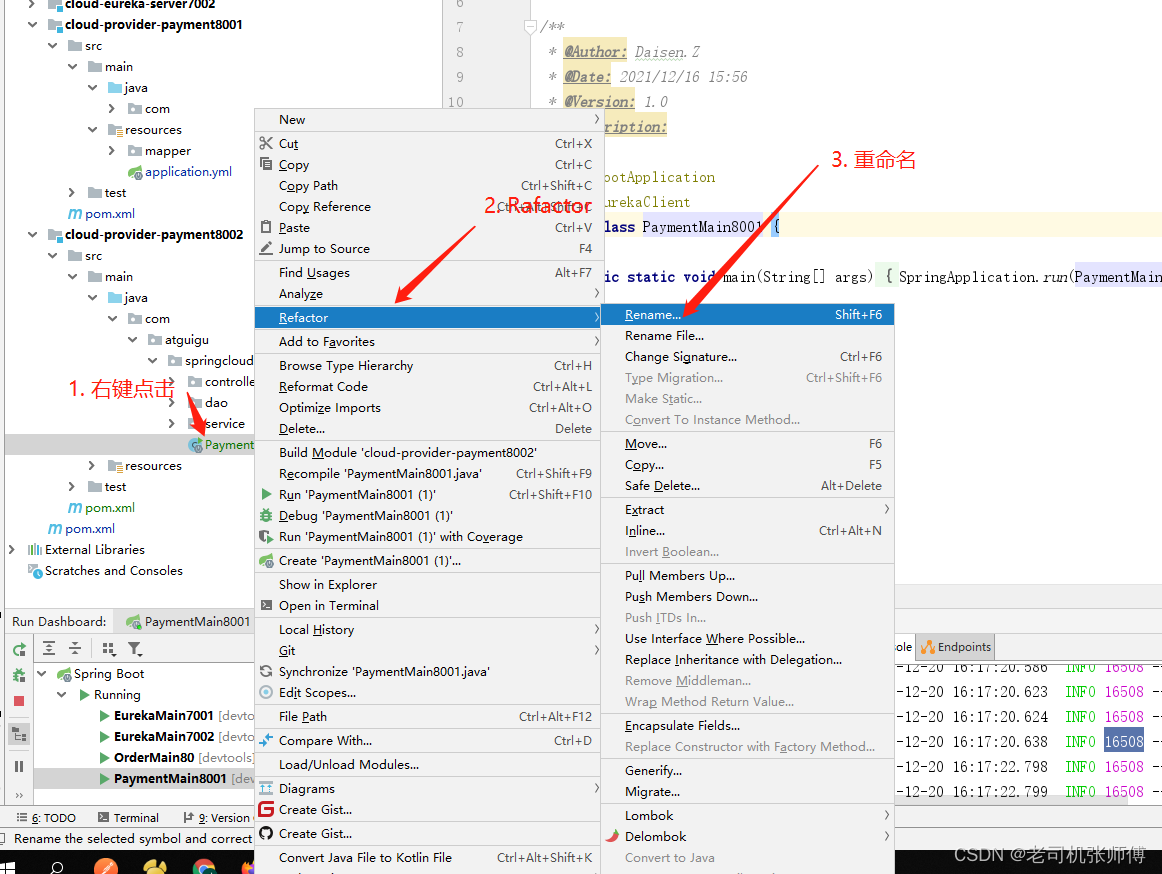
Task: Click the pencil icon beside Jump to Source
Action: 266,248
